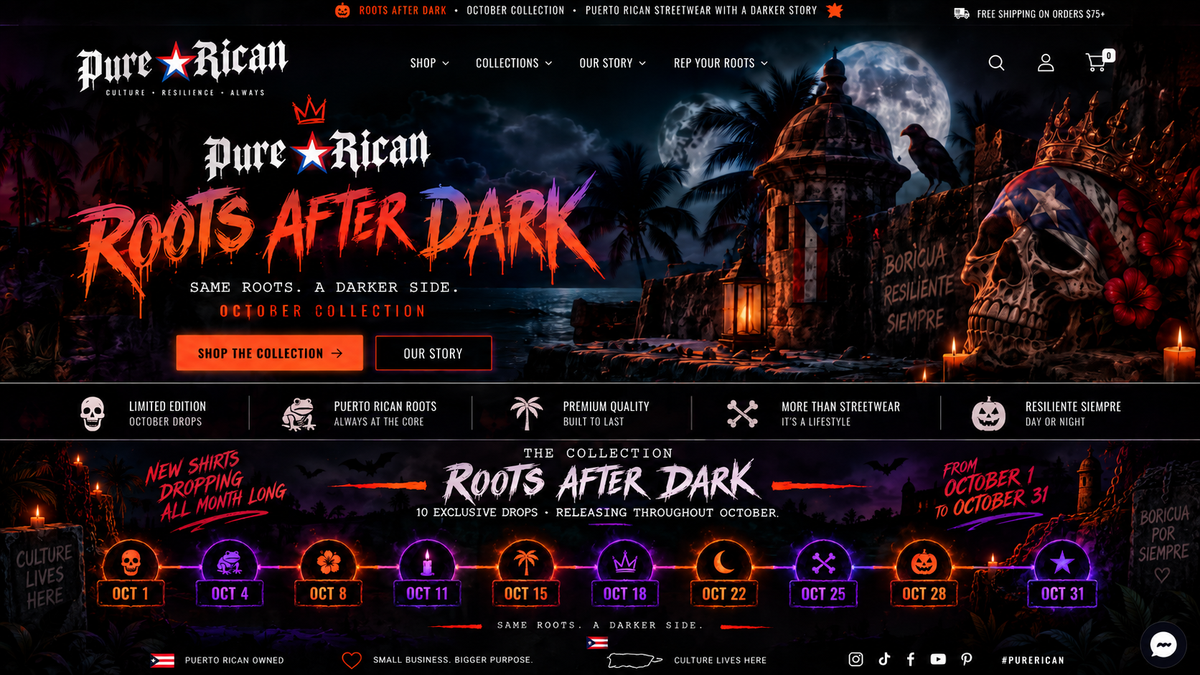Select the Oct 1 skull drop marker
The width and height of the screenshot is (1200, 675).
[x=131, y=575]
